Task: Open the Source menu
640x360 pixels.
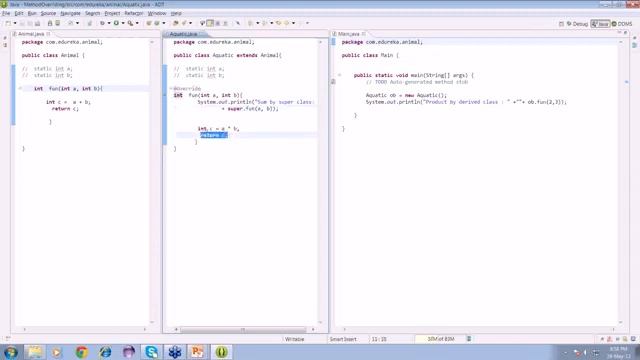Action: coord(48,13)
